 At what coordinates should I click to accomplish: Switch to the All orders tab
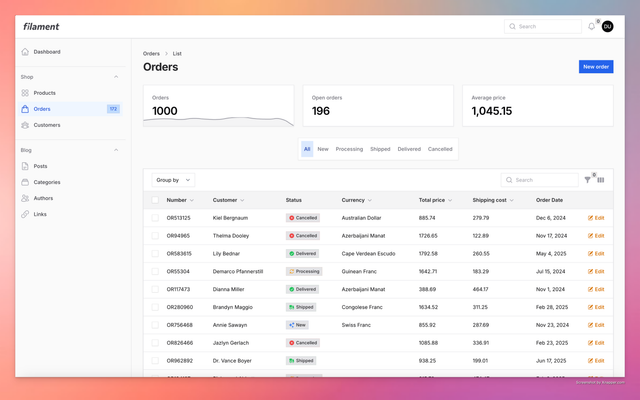pos(307,149)
